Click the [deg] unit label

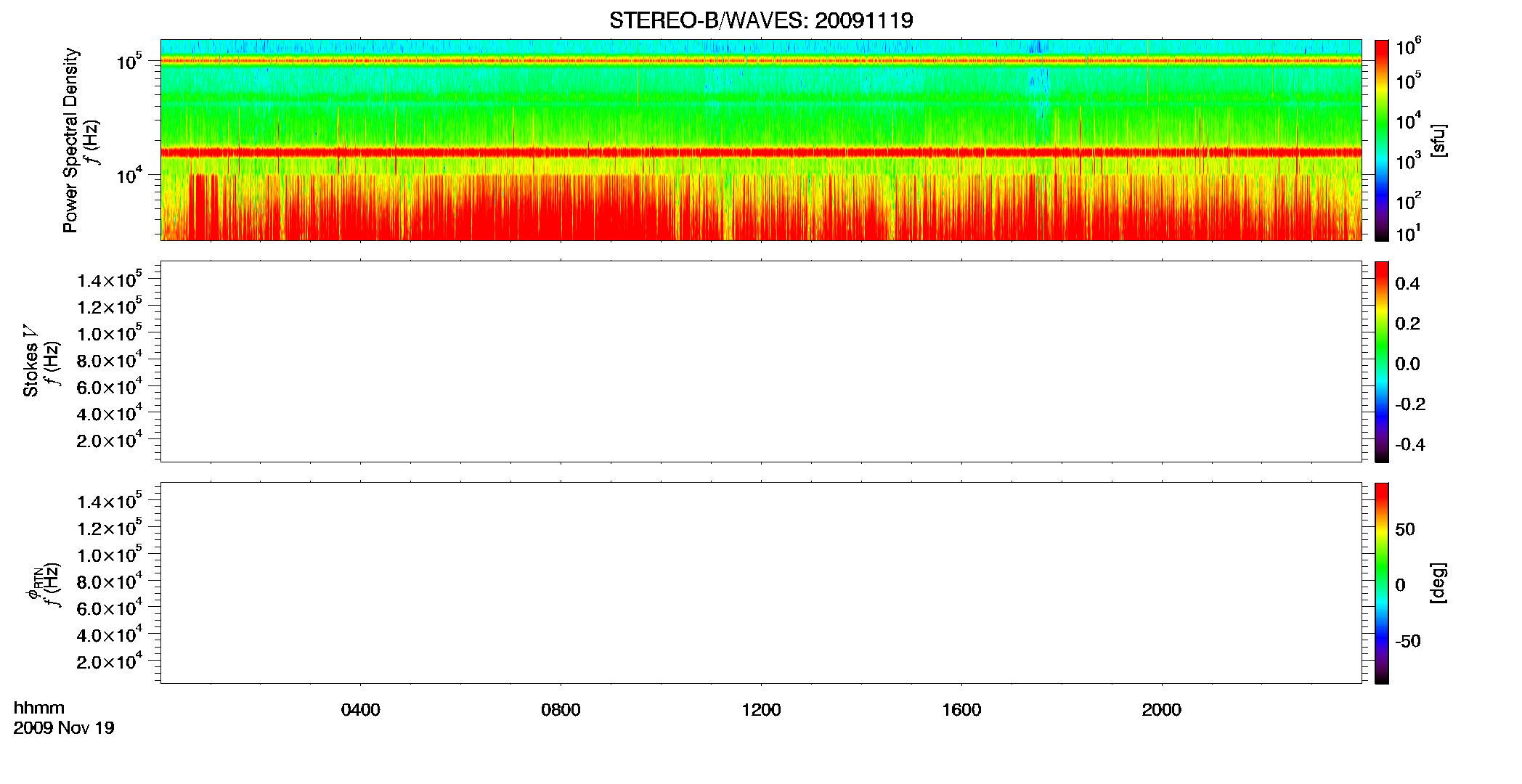[1438, 583]
